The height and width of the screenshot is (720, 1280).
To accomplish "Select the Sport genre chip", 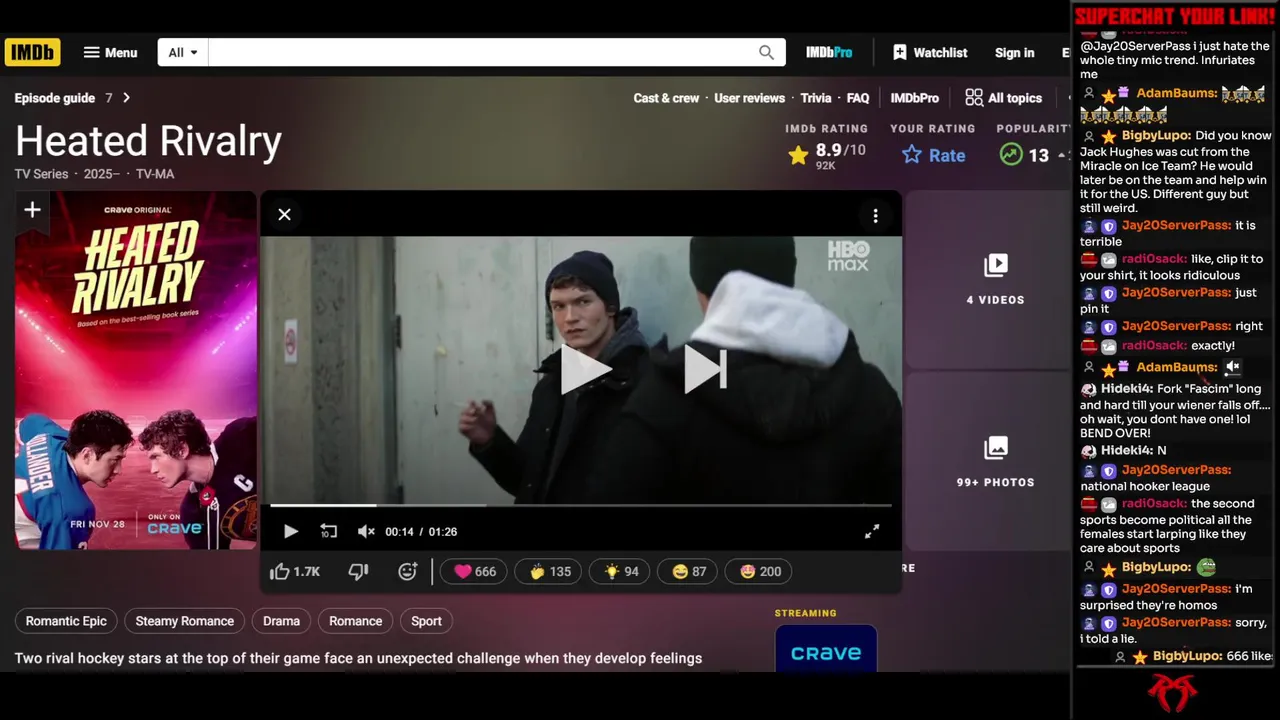I will (426, 621).
